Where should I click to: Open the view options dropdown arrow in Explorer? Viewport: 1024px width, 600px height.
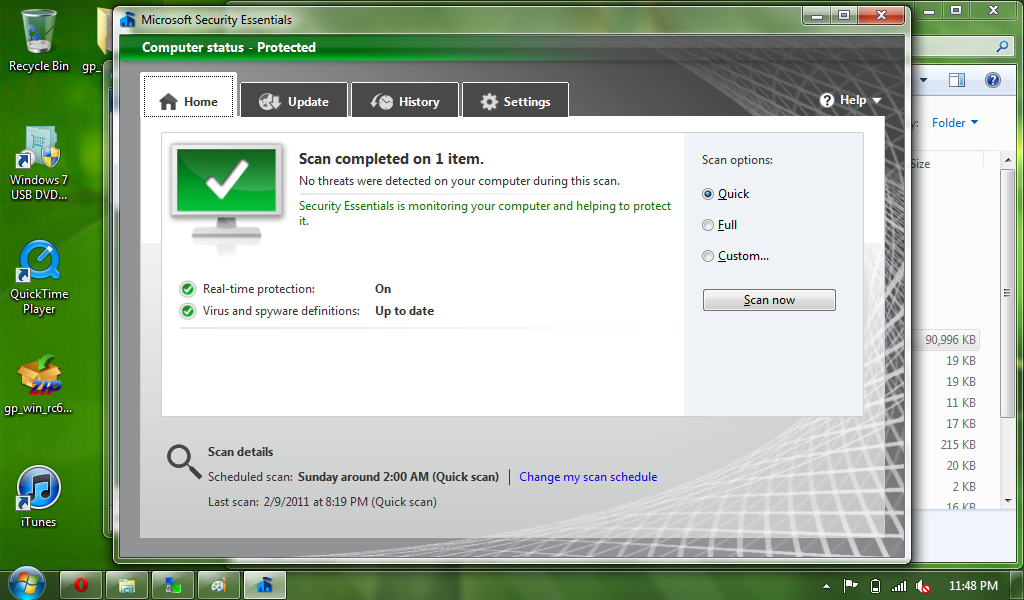click(x=923, y=80)
